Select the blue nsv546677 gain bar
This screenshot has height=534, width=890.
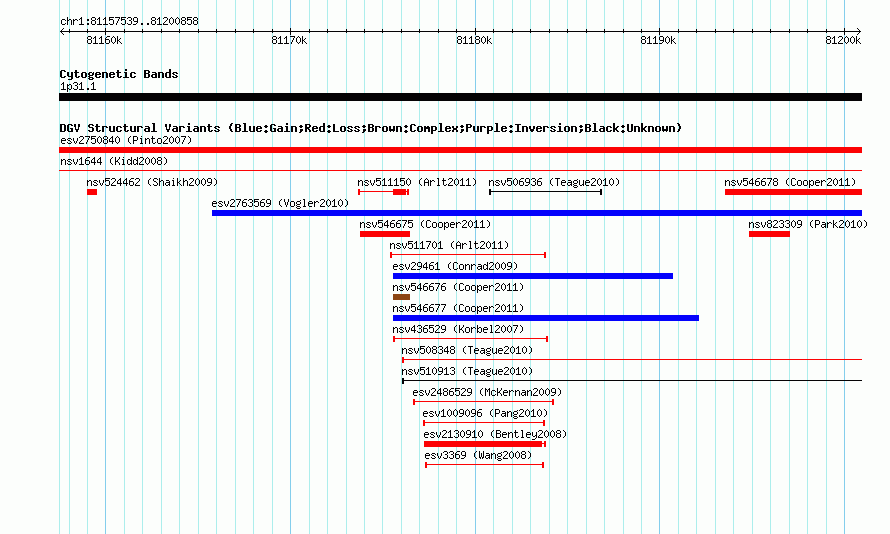(x=545, y=318)
